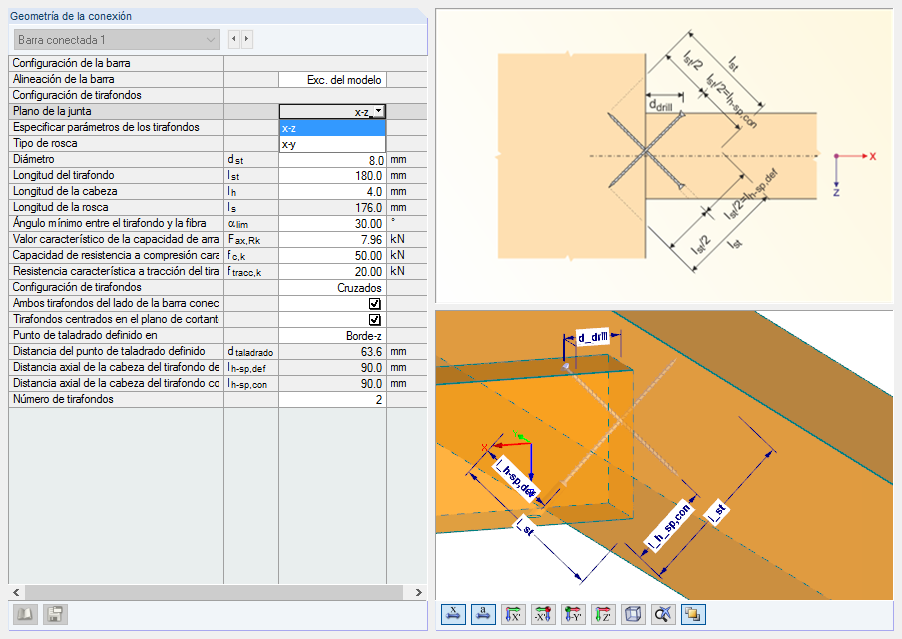The image size is (902, 639).
Task: Click the save diskette icon
Action: (55, 614)
